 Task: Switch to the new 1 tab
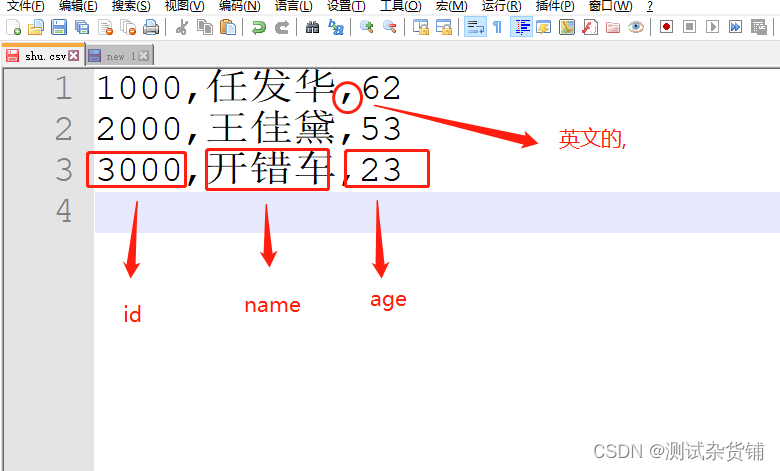tap(119, 56)
